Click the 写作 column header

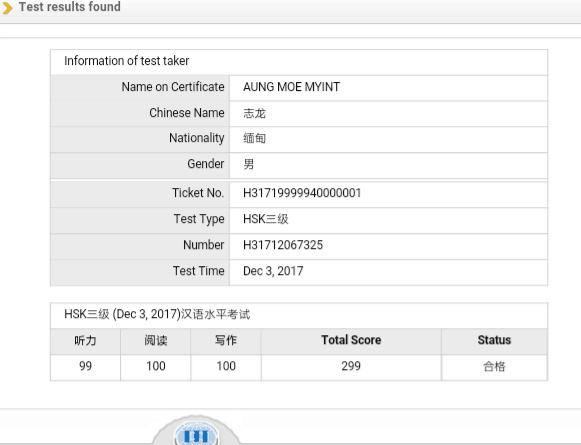click(x=226, y=340)
